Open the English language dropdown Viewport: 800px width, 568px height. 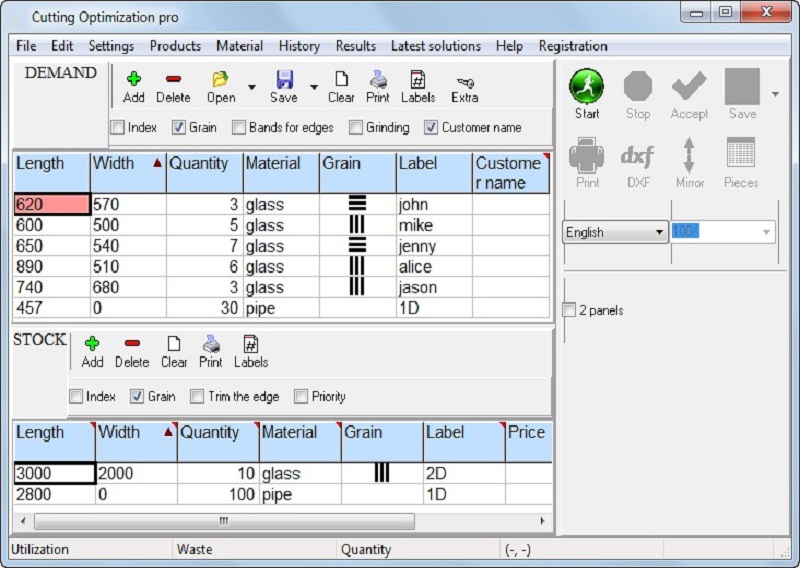click(x=615, y=232)
